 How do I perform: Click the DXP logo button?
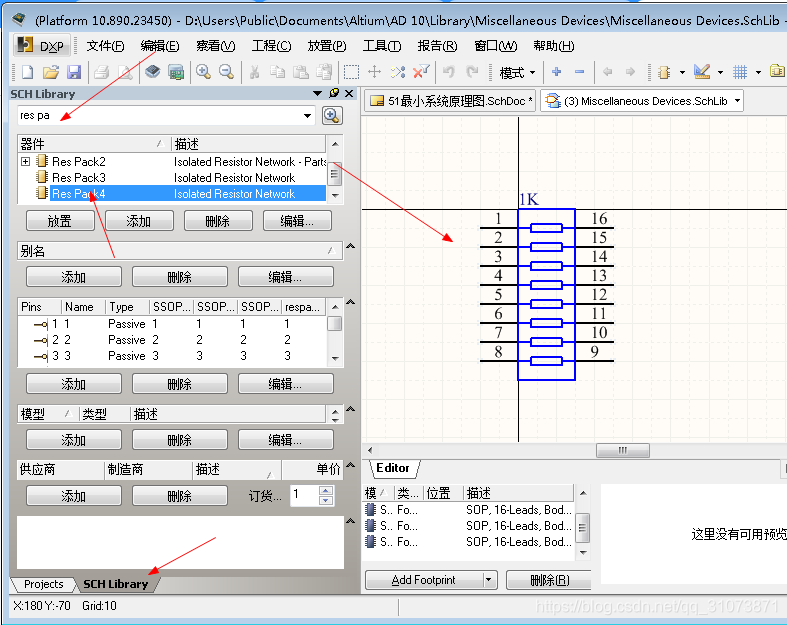point(41,46)
